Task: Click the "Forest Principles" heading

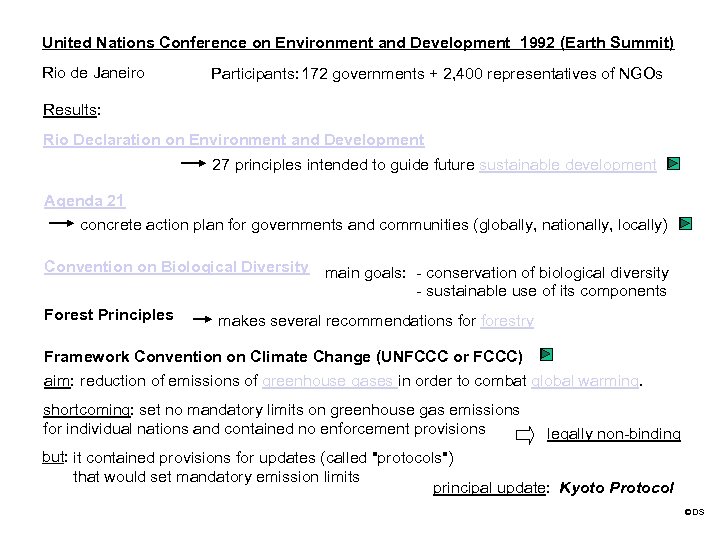Action: pos(109,315)
